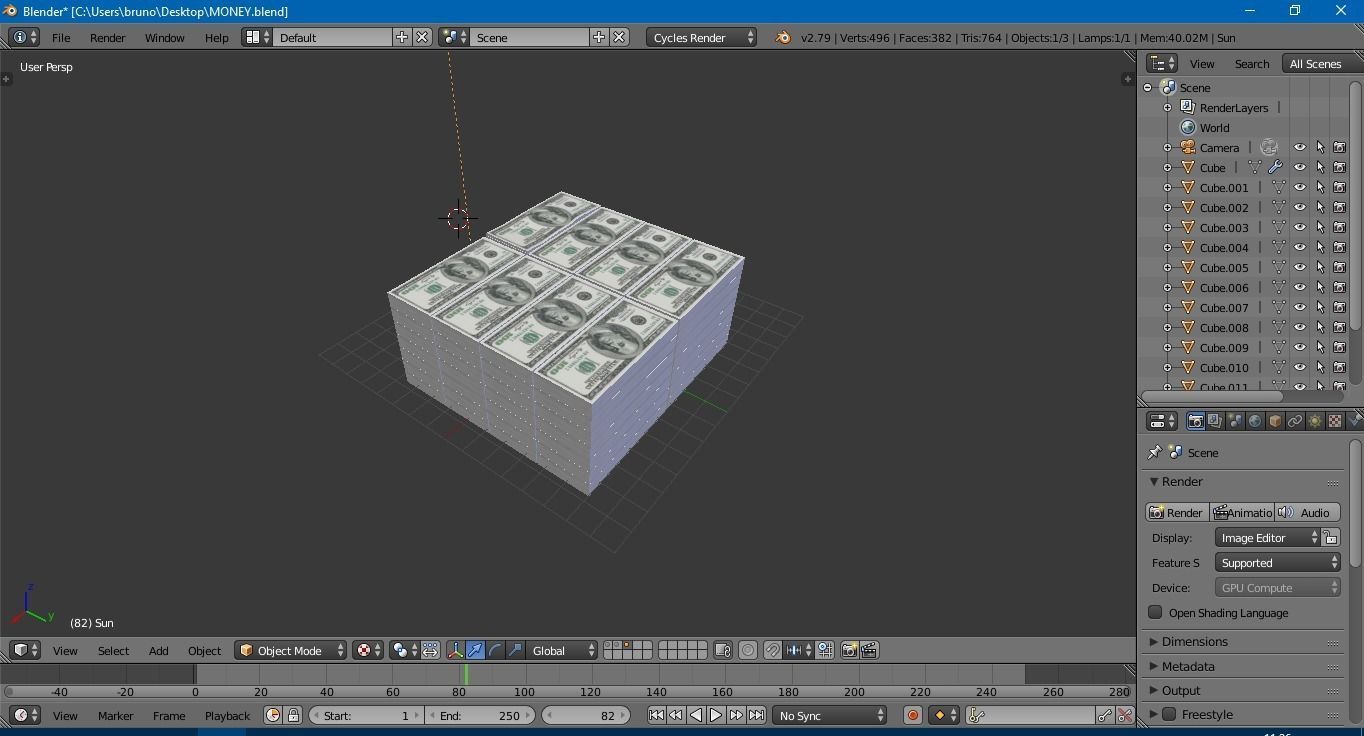Screen dimensions: 1364x736
Task: Select the Texture checker properties tab
Action: pos(1334,421)
